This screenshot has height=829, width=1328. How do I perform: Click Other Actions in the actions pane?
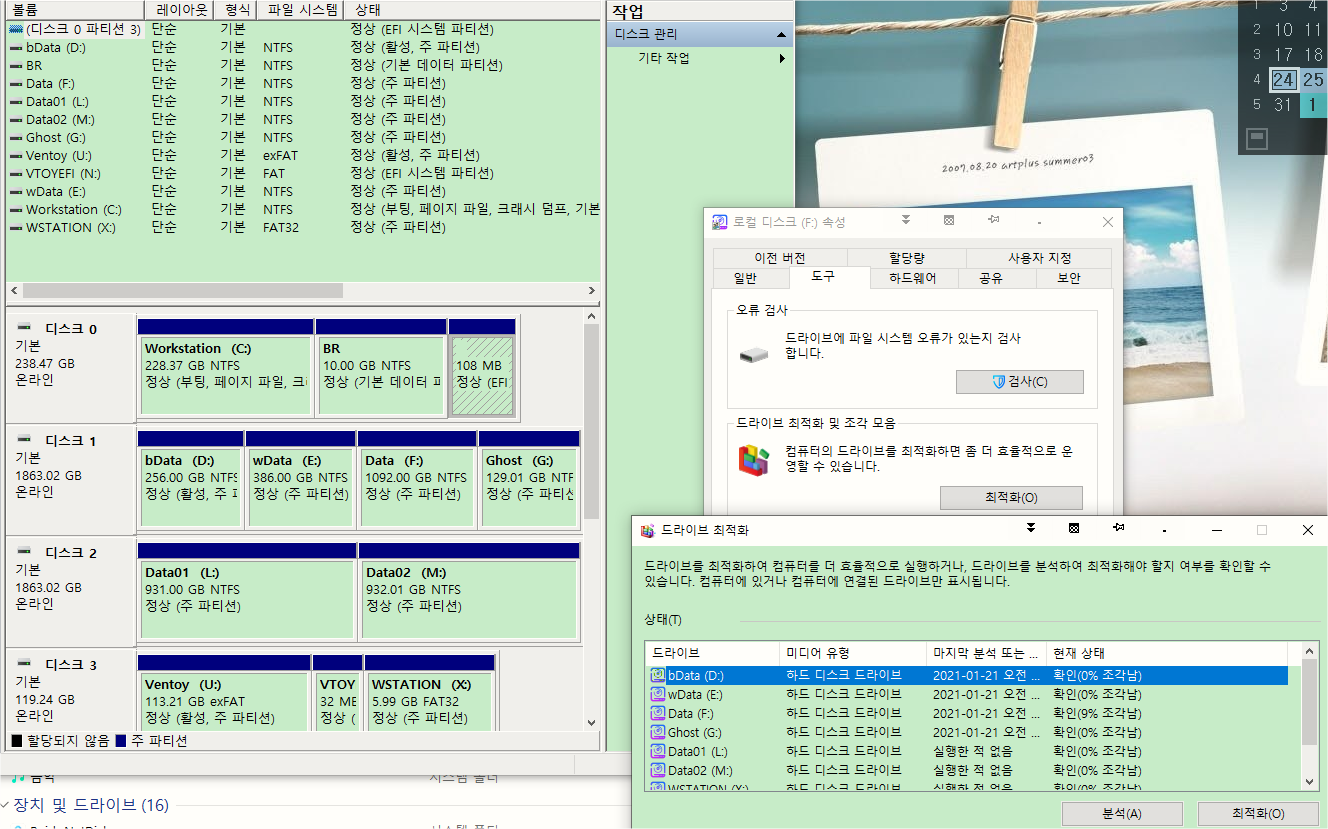point(664,58)
